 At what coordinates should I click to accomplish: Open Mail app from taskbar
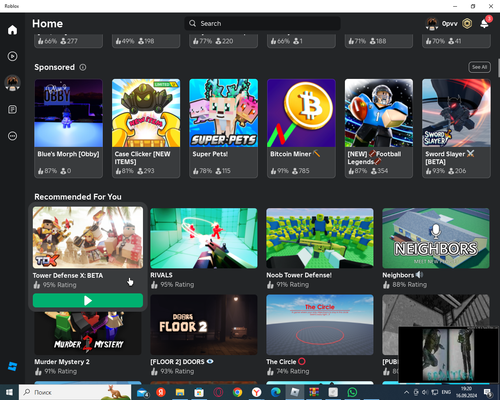(x=142, y=393)
